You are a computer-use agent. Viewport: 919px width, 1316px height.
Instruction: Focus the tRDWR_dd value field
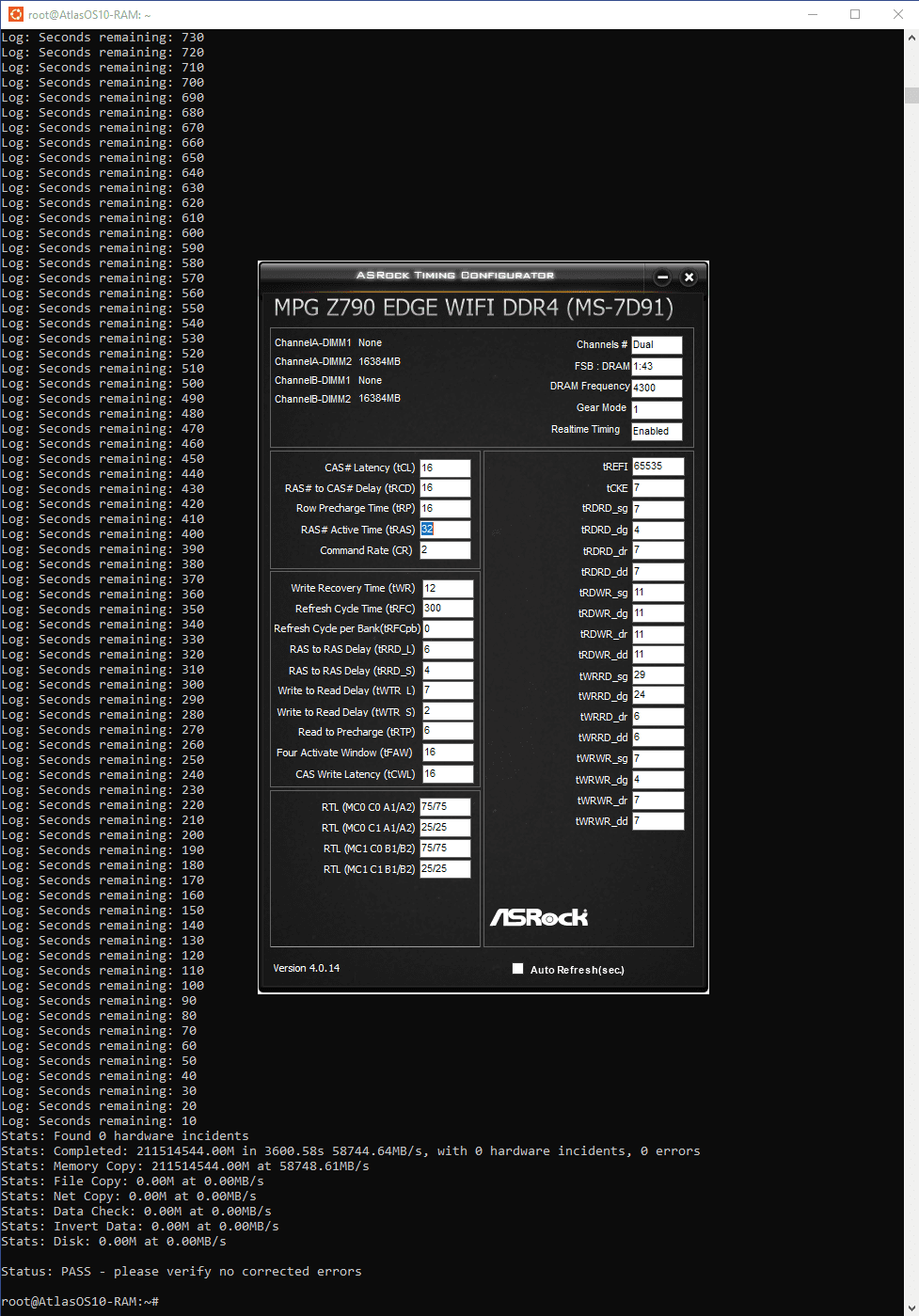[x=658, y=655]
